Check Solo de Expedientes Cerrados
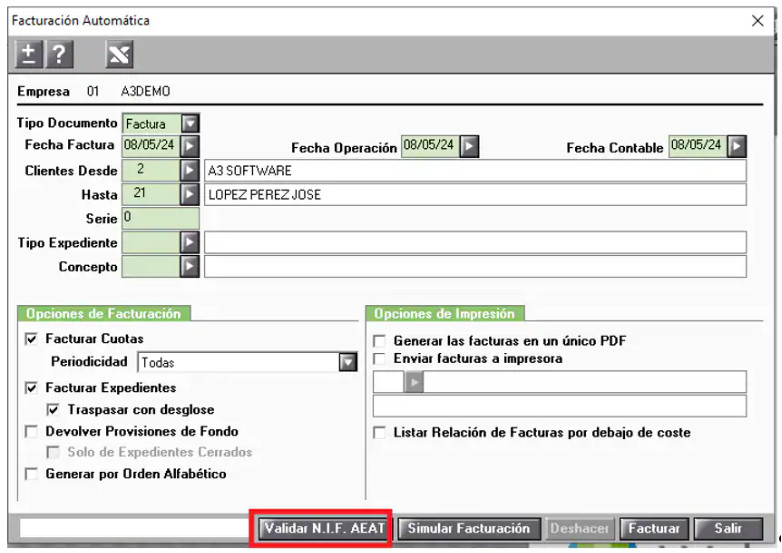The height and width of the screenshot is (553, 782). click(x=53, y=452)
